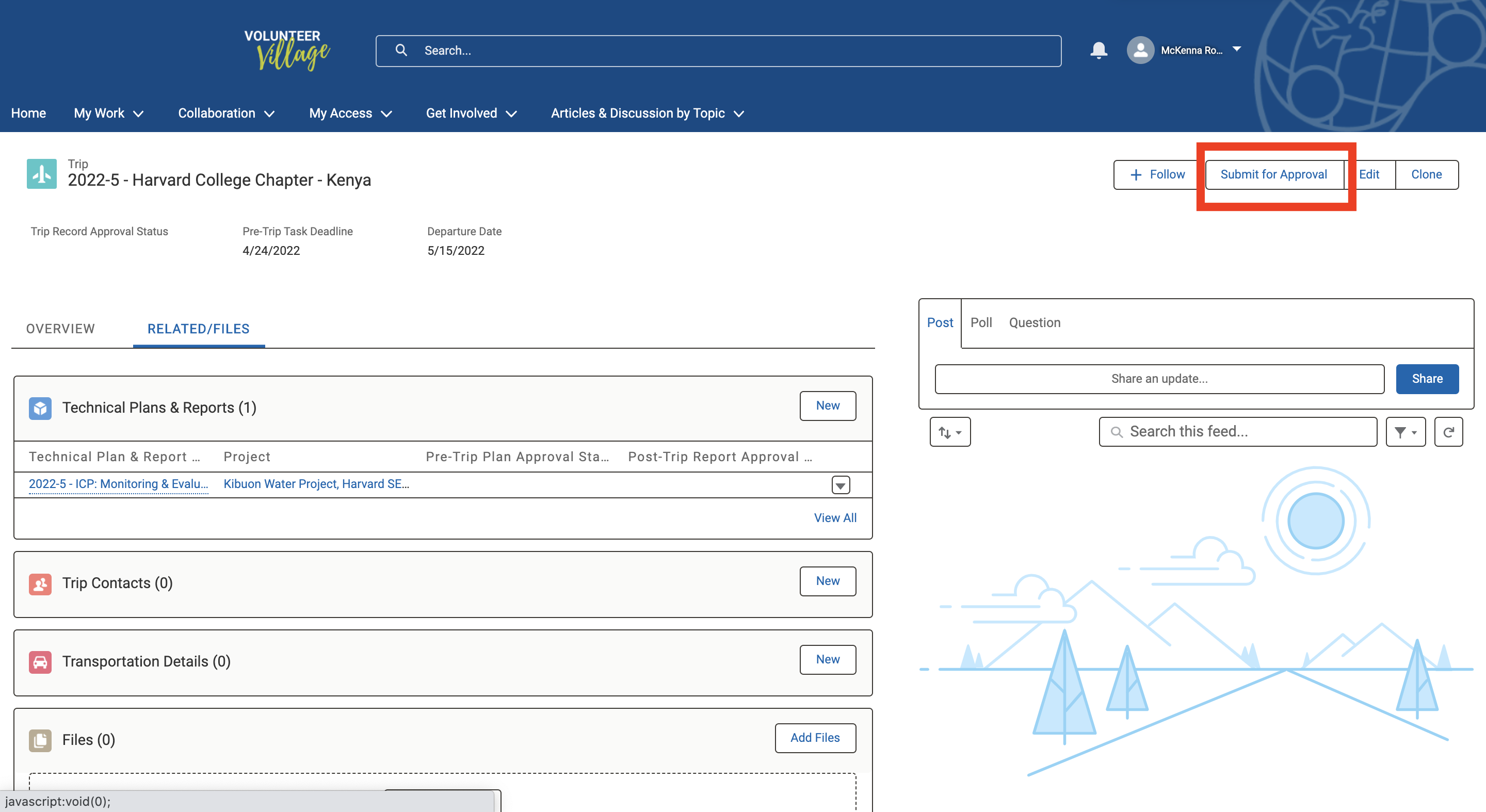This screenshot has height=812, width=1486.
Task: Click the Trip Contacts icon
Action: [x=40, y=583]
